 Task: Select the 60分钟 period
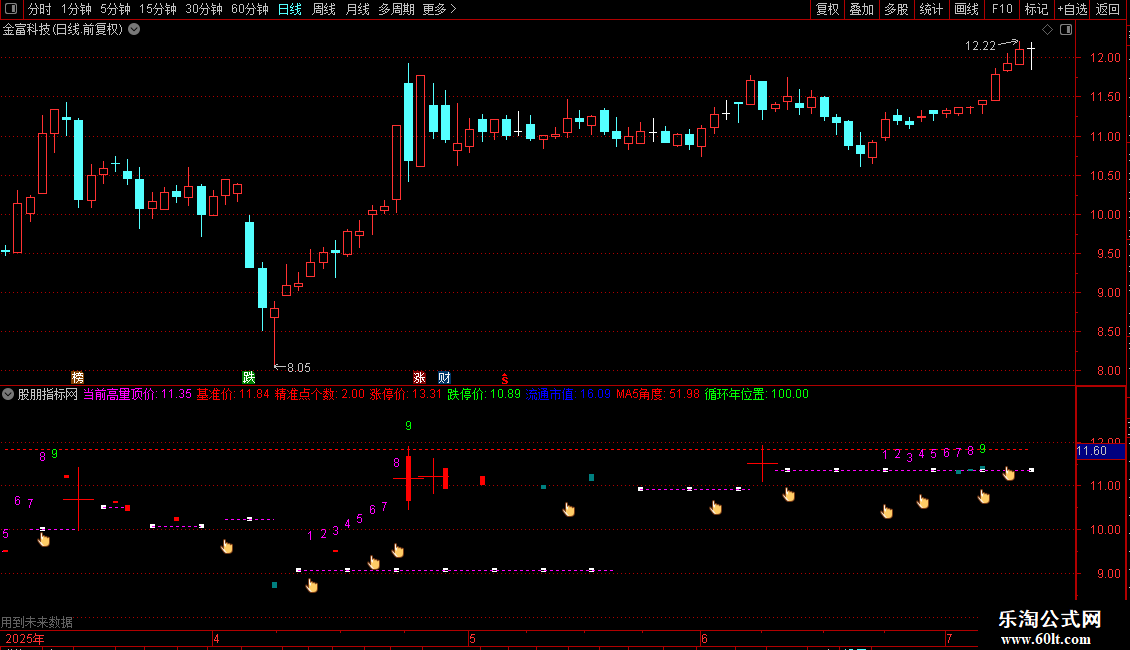tap(249, 9)
